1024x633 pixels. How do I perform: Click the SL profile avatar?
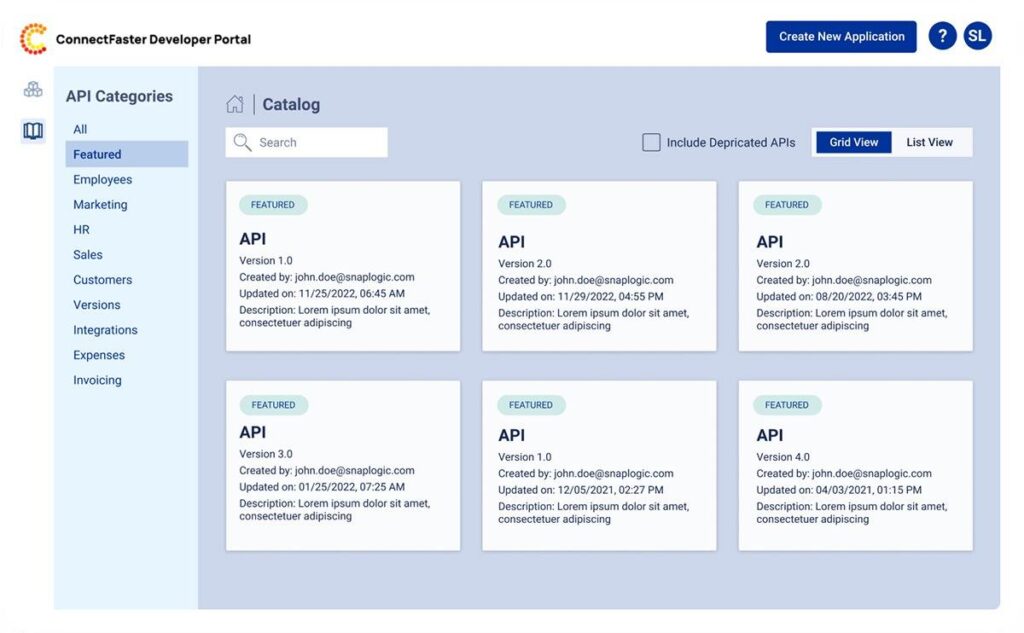pos(977,35)
